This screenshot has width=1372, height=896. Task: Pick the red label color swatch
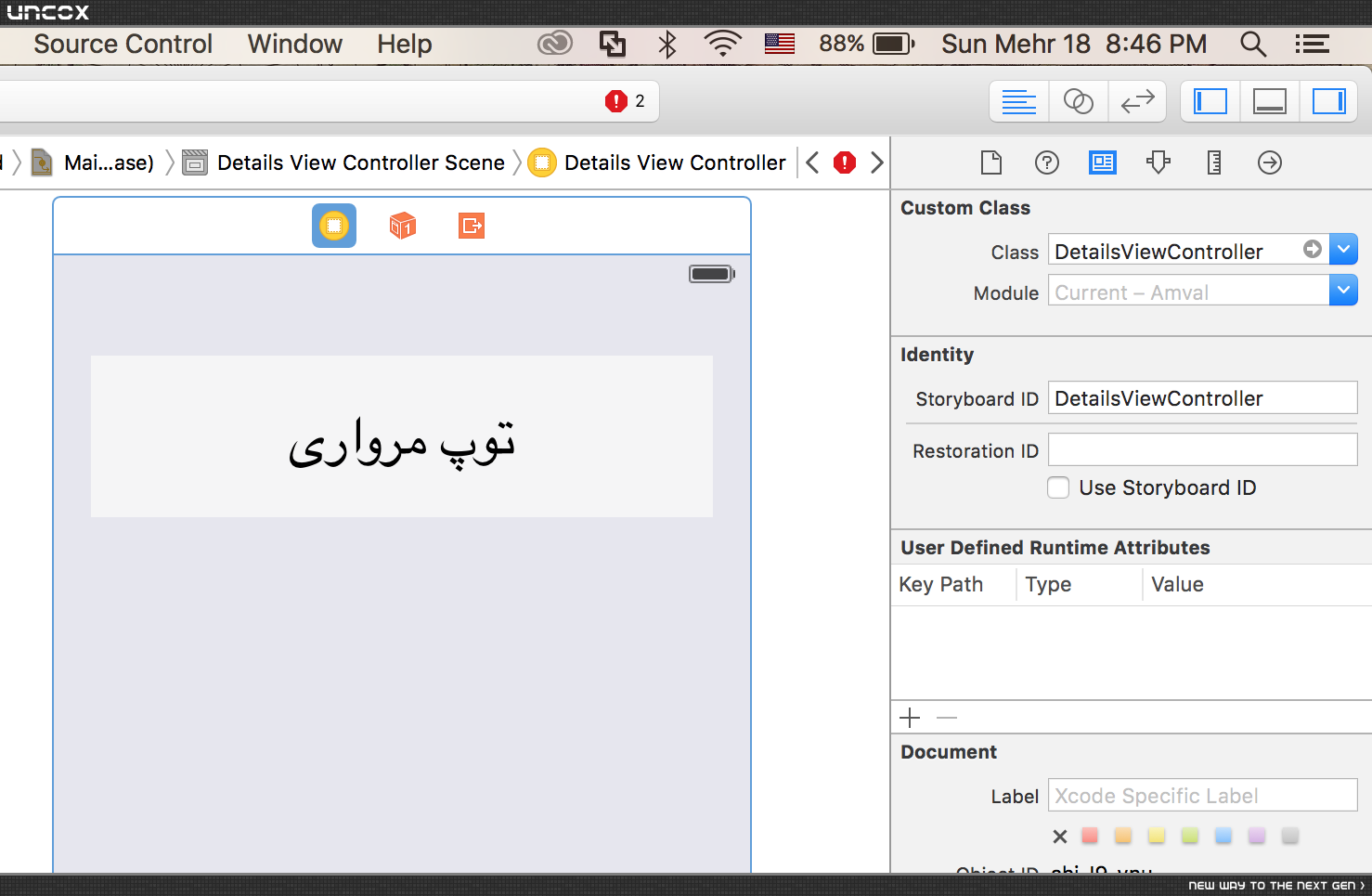pos(1091,836)
